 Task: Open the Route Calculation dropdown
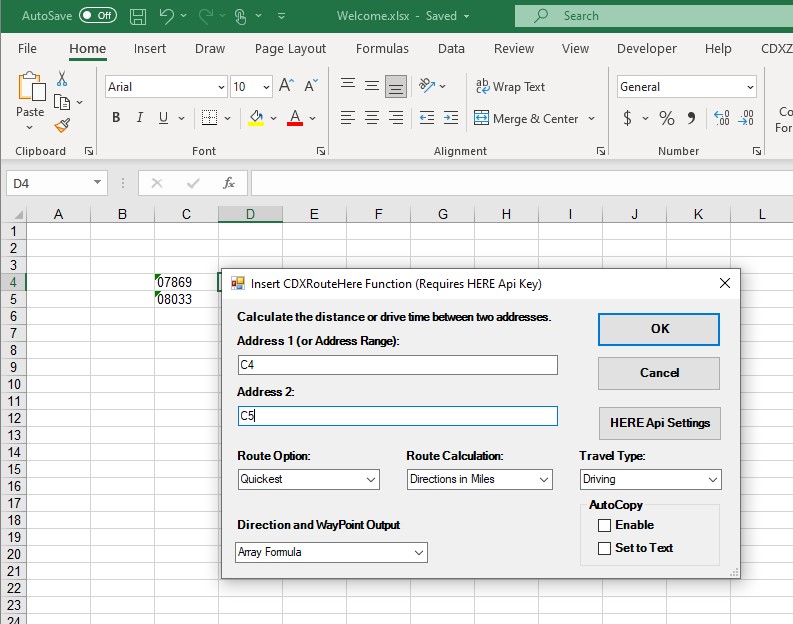pyautogui.click(x=544, y=479)
